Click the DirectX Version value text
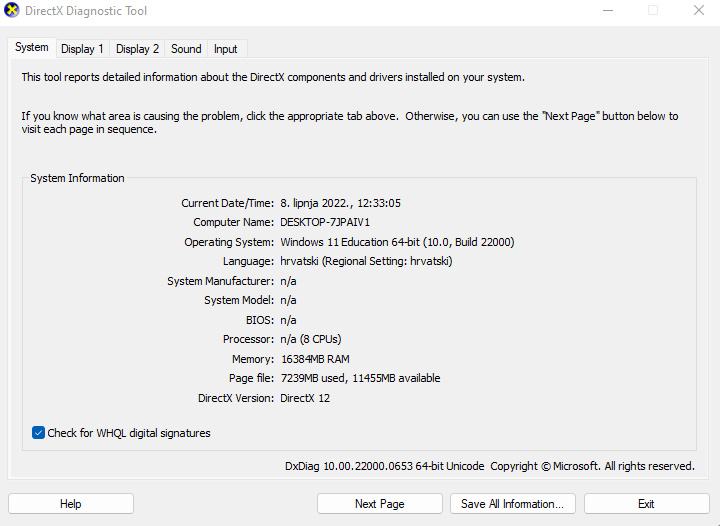 (305, 398)
